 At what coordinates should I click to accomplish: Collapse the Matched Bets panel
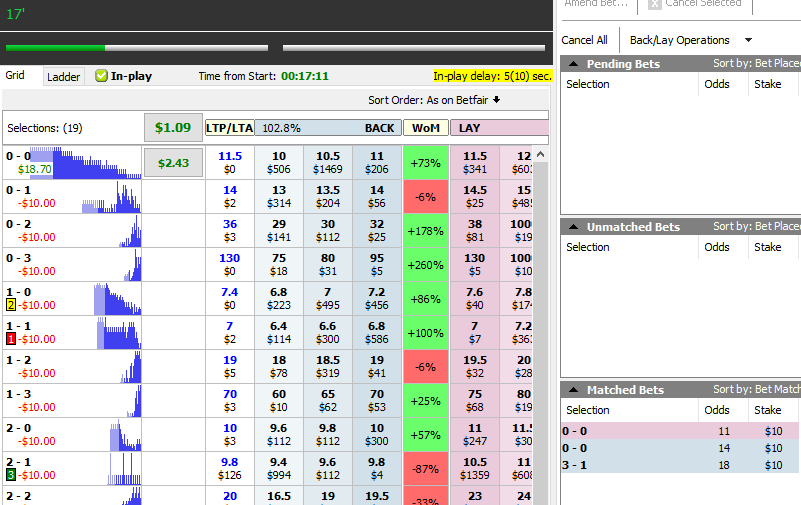coord(574,390)
